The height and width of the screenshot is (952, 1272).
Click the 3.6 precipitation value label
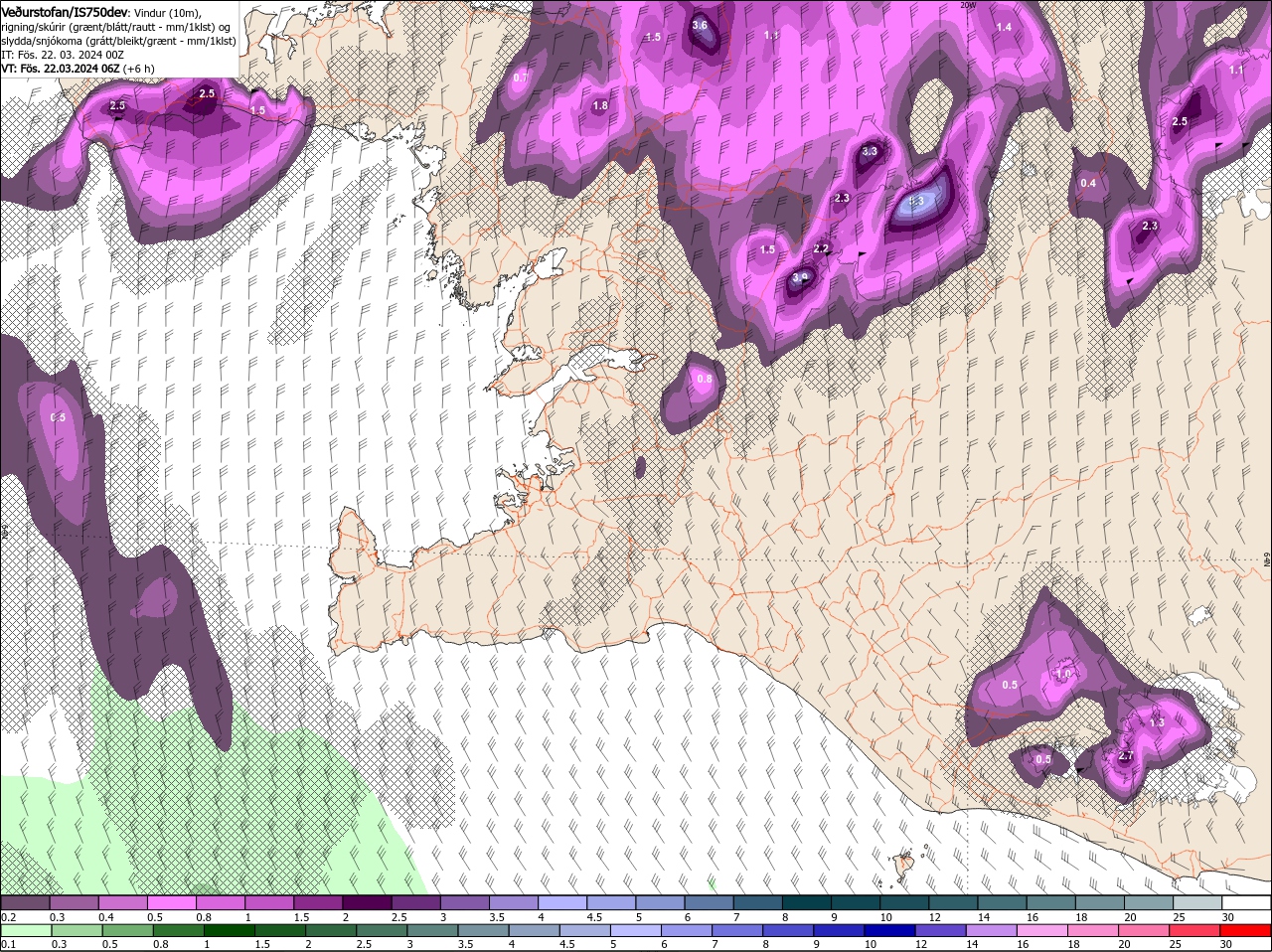pyautogui.click(x=700, y=26)
